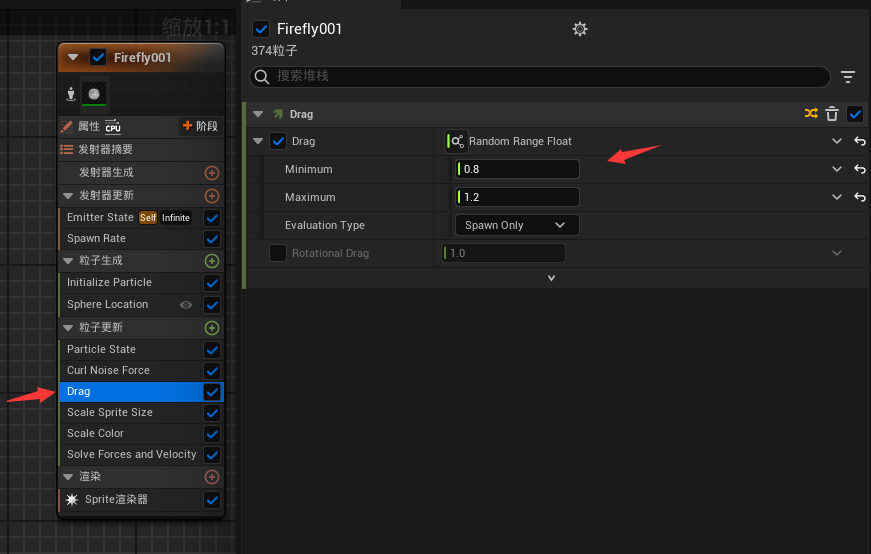The width and height of the screenshot is (871, 554).
Task: Toggle Scale Sprite Size module checkbox
Action: pyautogui.click(x=212, y=413)
